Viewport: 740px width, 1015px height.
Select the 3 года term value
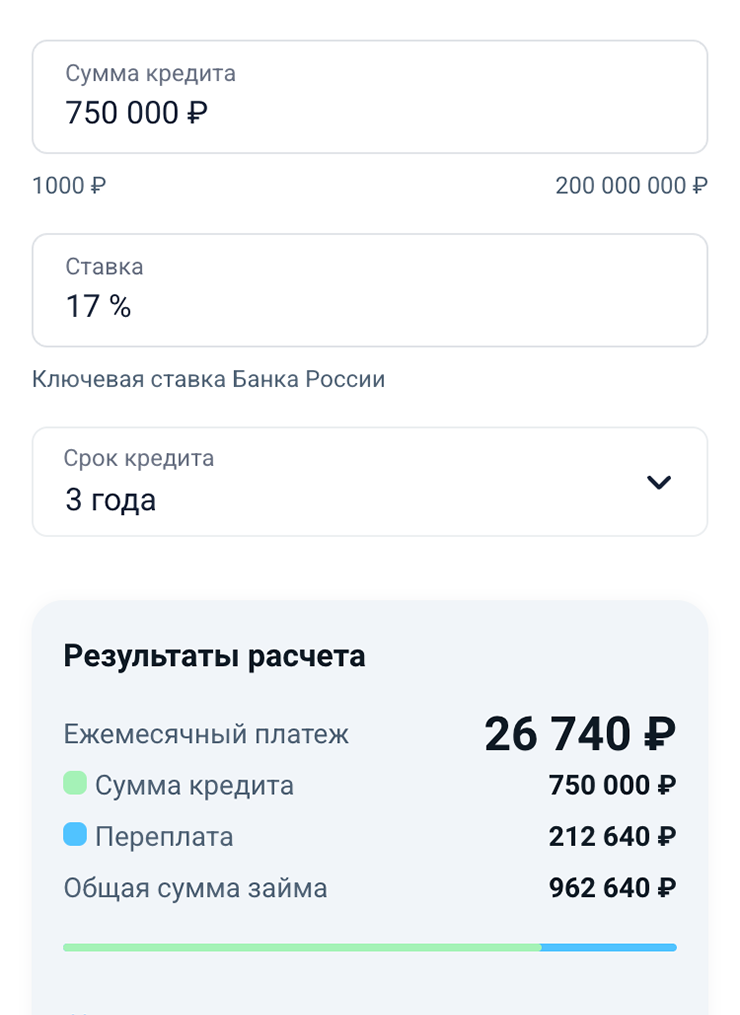pos(110,499)
